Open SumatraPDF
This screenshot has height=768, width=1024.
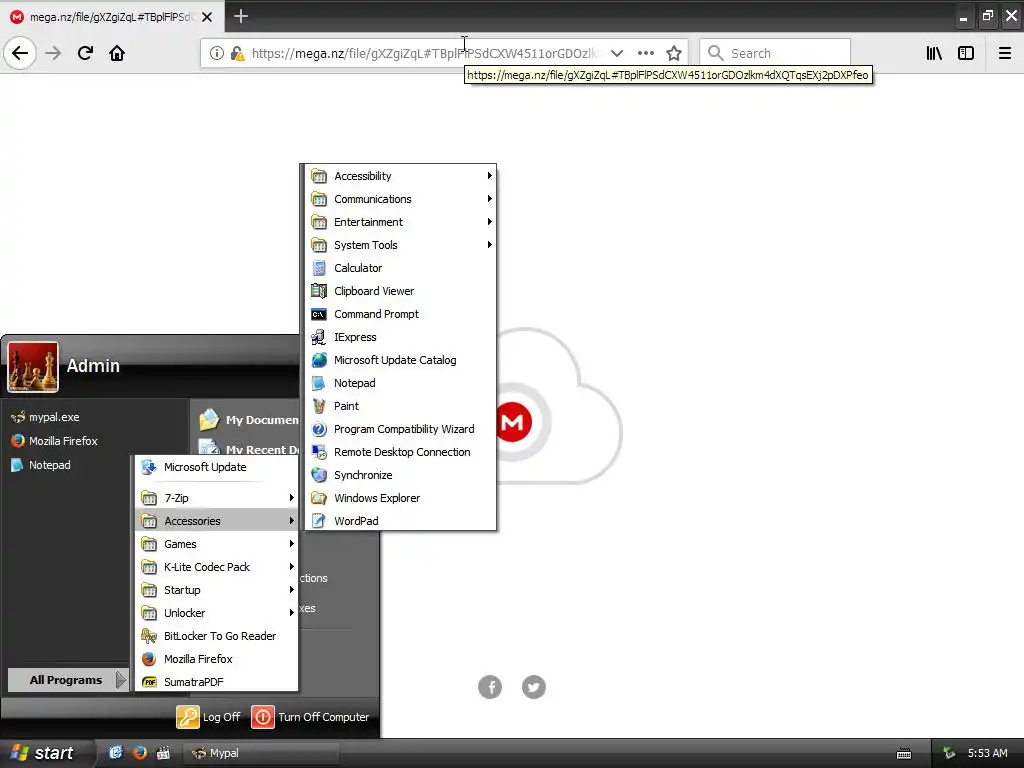216,682
